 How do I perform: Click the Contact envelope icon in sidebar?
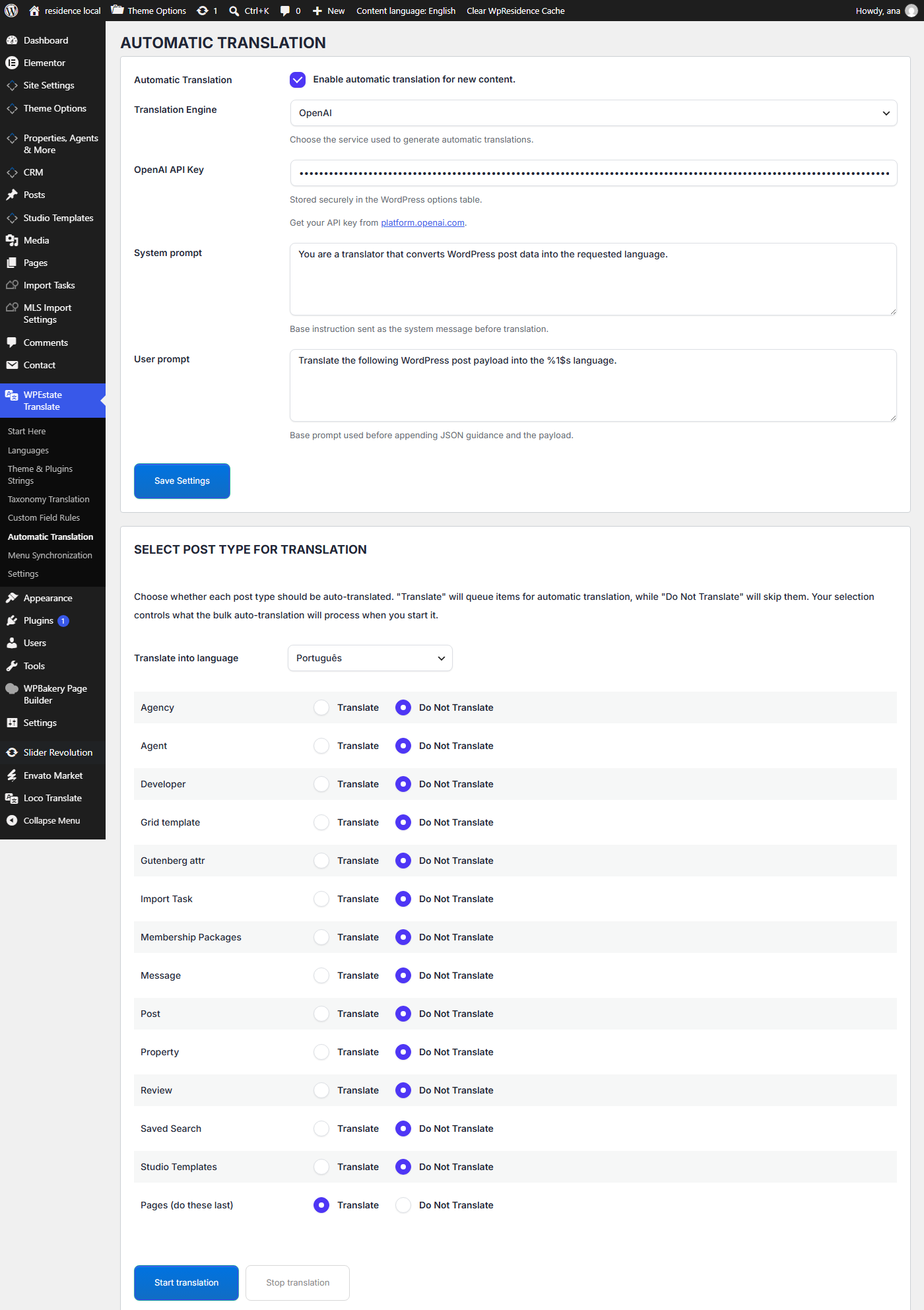[12, 365]
